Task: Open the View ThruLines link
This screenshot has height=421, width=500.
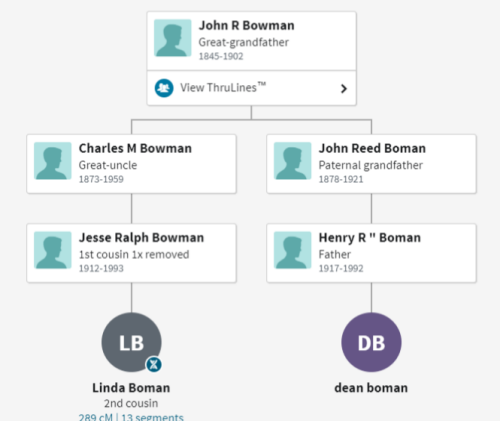Action: [223, 88]
